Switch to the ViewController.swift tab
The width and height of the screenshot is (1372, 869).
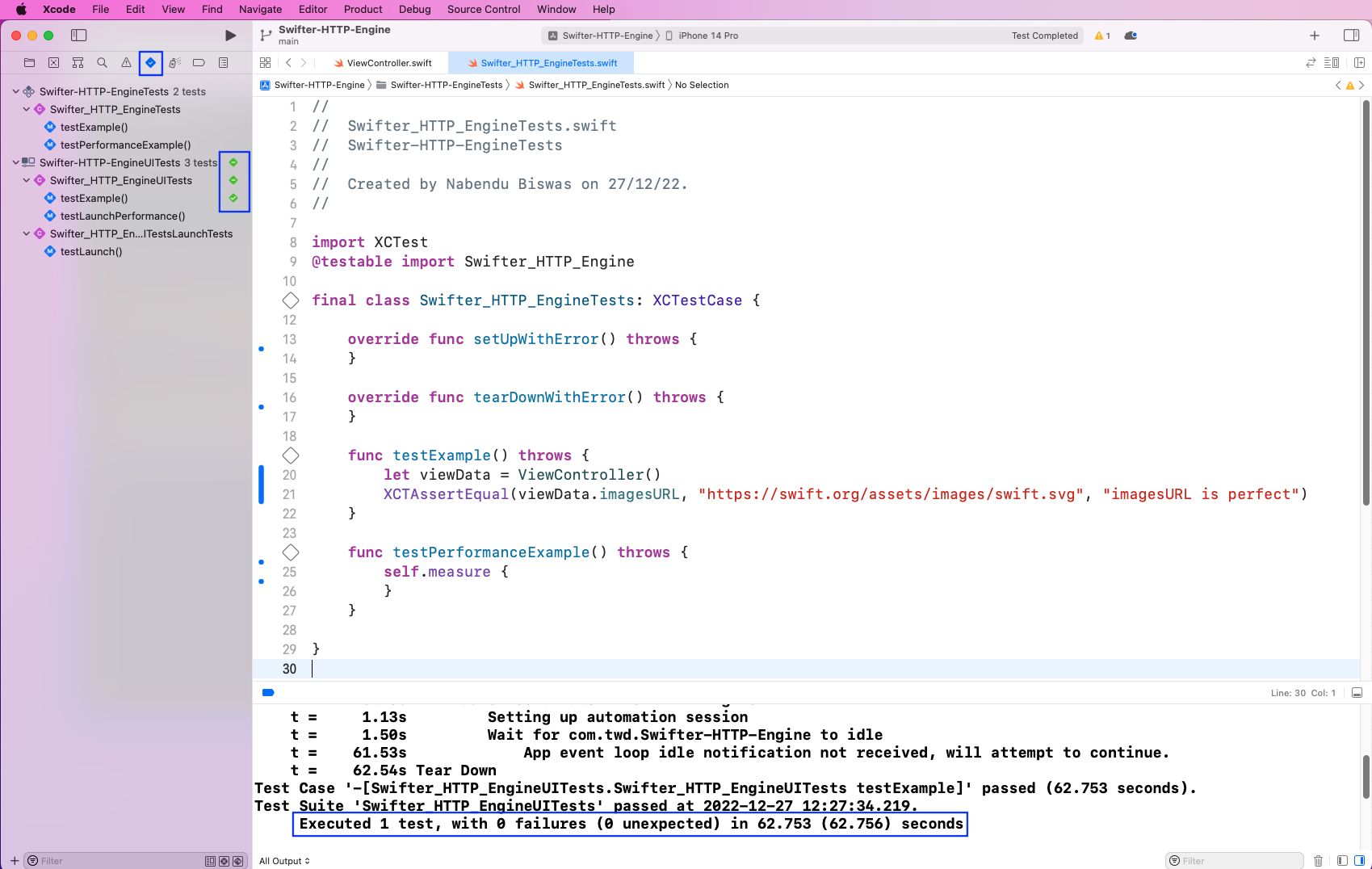tap(382, 62)
